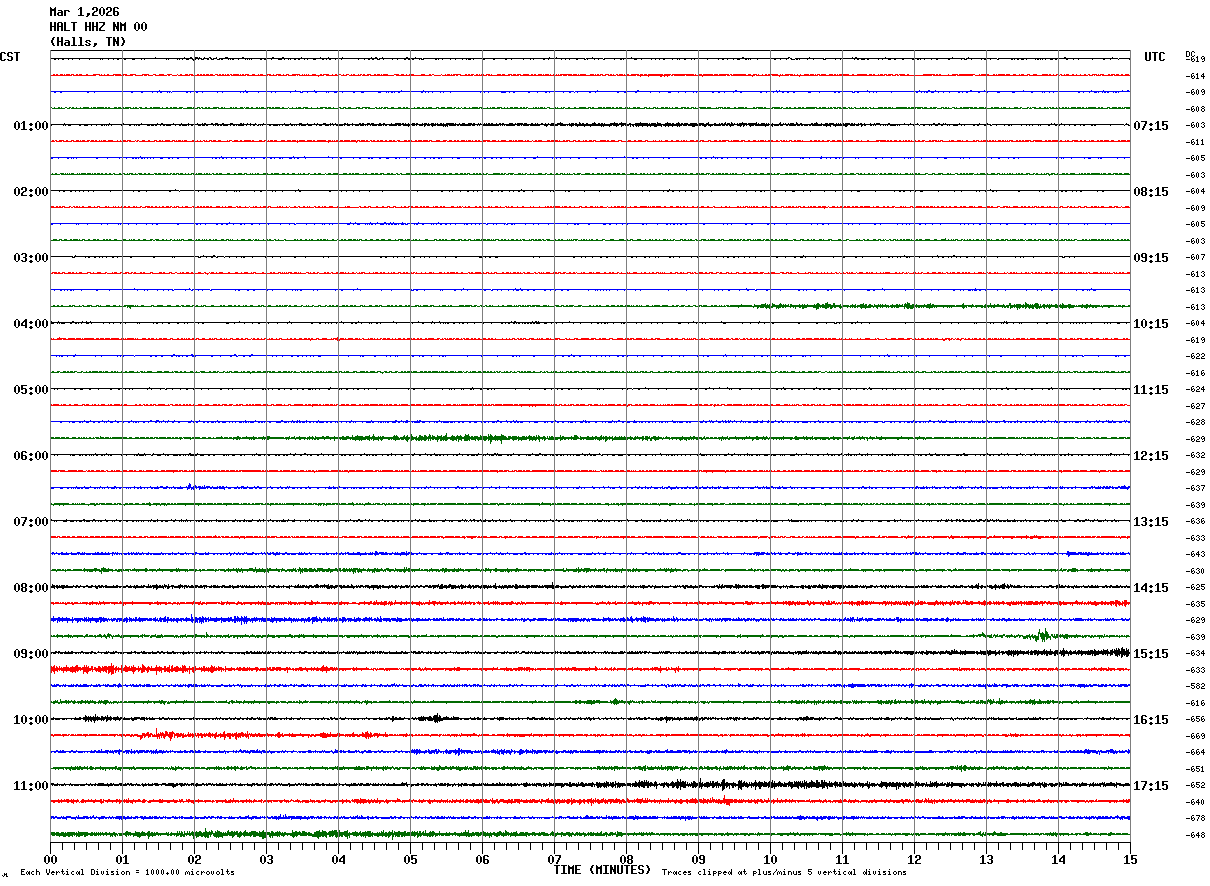Click minute tick '12' on the time axis
The height and width of the screenshot is (886, 1210).
pos(914,859)
